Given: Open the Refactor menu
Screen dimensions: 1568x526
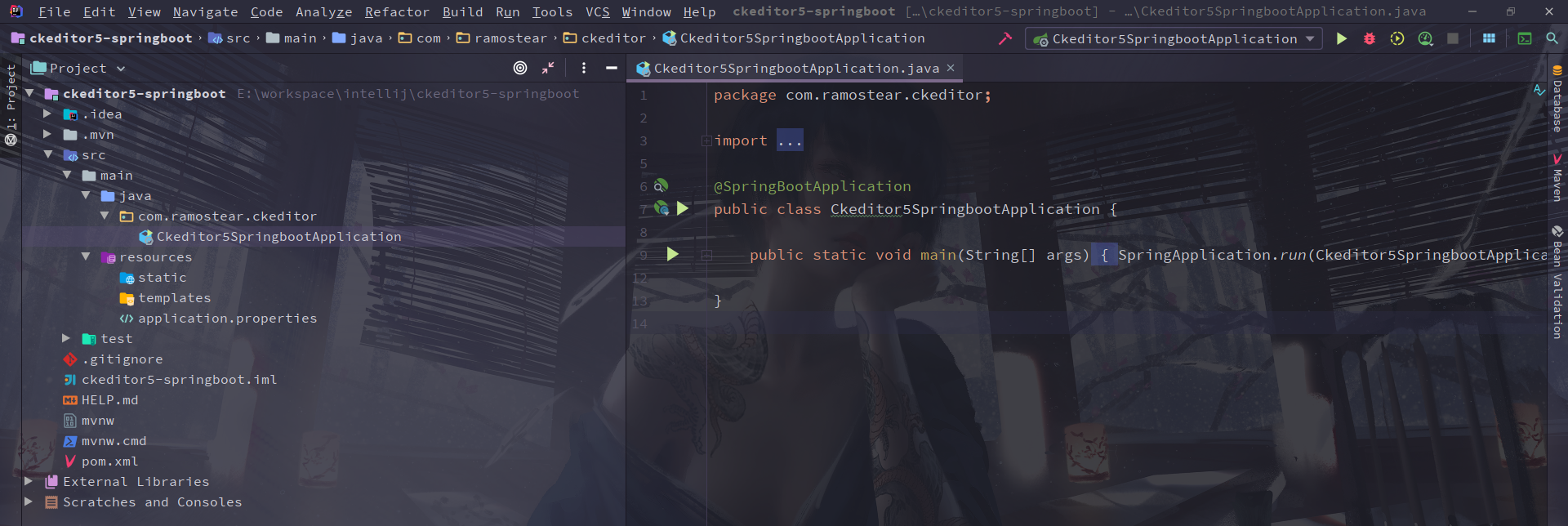Looking at the screenshot, I should 396,11.
